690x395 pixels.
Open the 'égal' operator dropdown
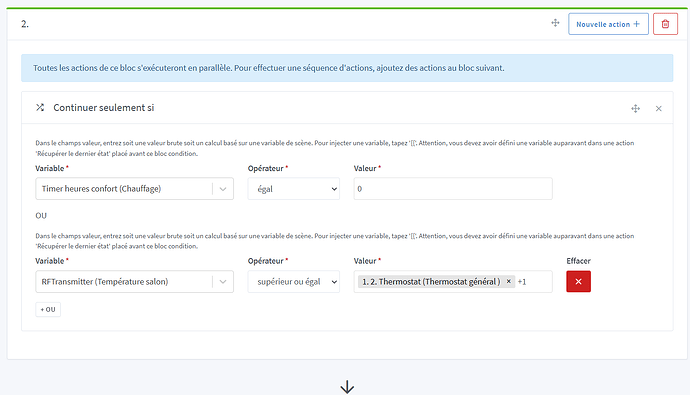click(x=294, y=189)
